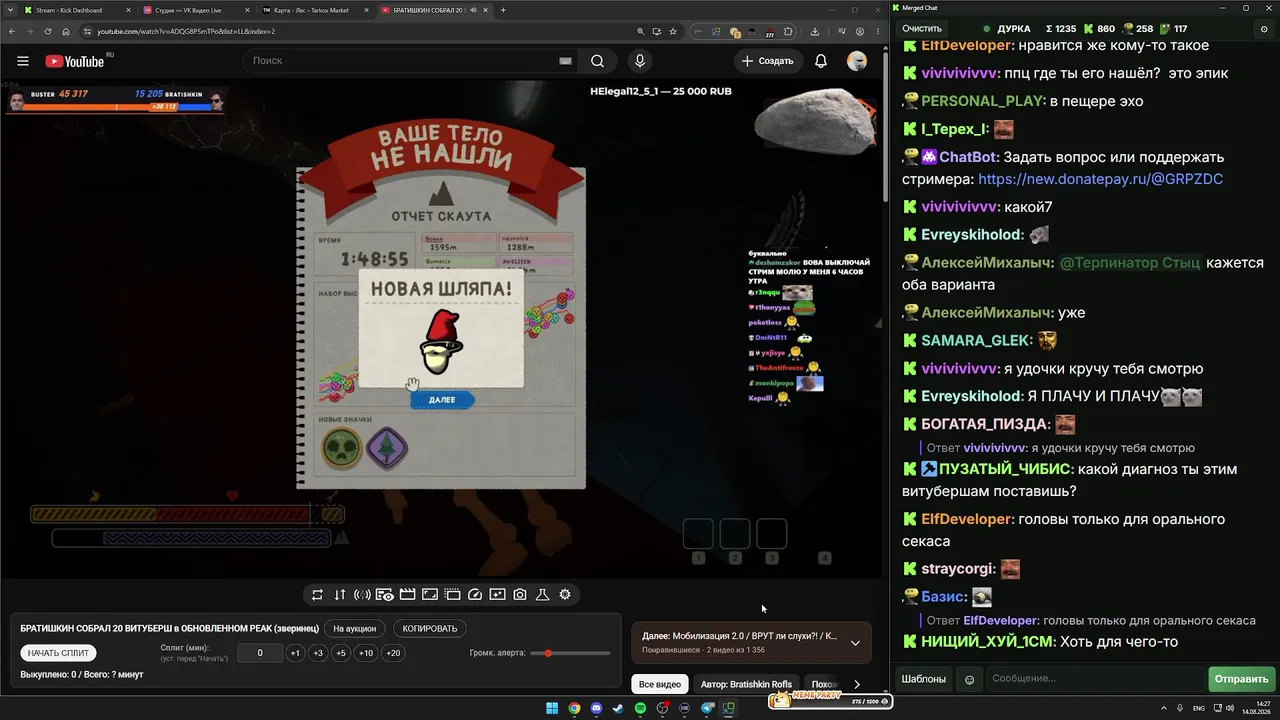Open the donatepay link in chat
Screen dimensions: 1280x720
(x=1100, y=179)
